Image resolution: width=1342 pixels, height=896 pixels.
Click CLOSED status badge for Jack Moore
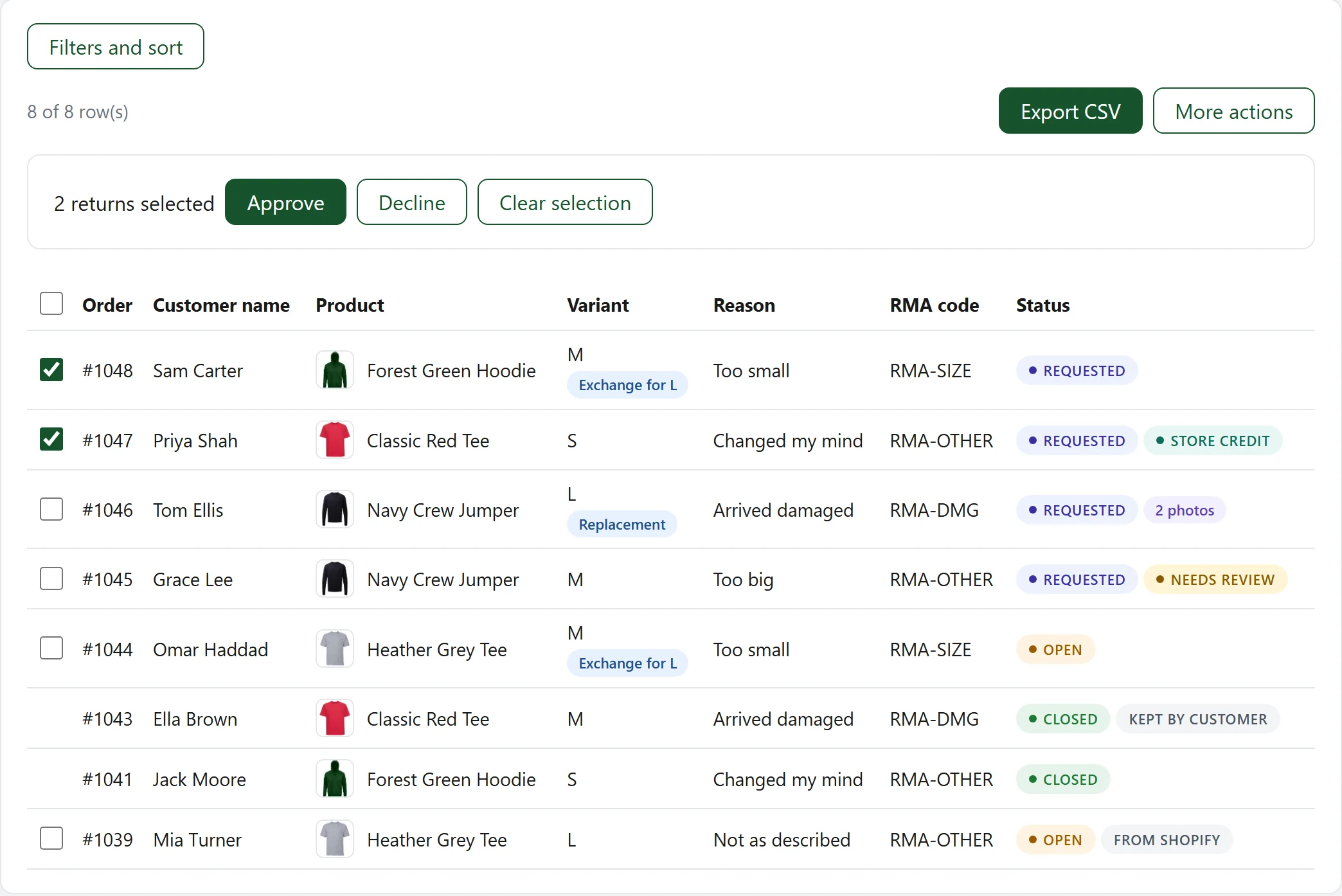[1063, 780]
